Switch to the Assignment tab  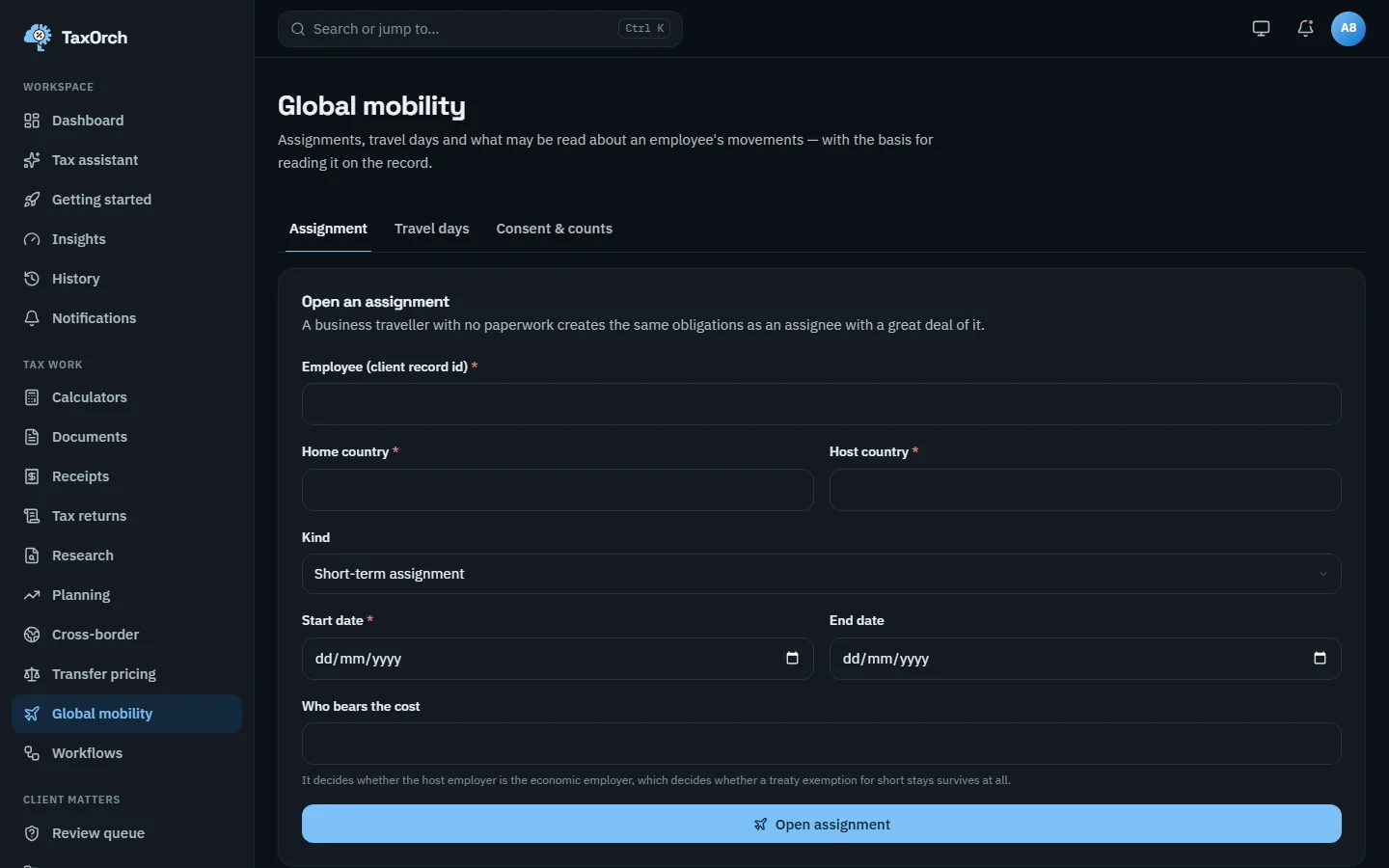tap(328, 229)
